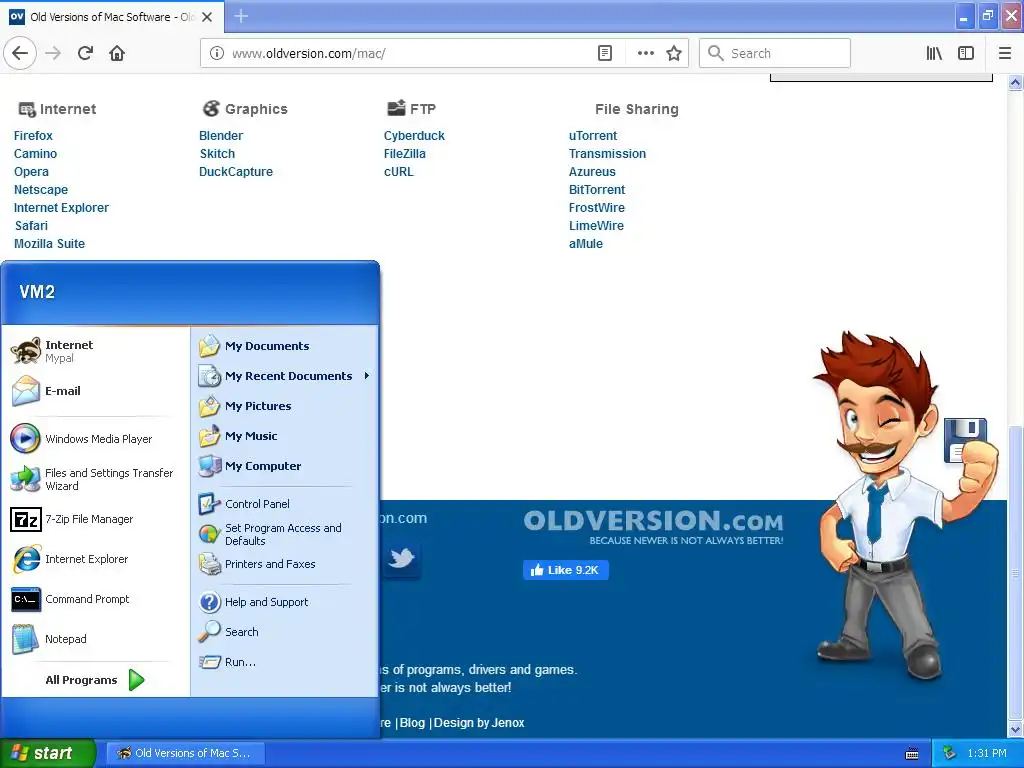Open the FileZilla link

[404, 153]
